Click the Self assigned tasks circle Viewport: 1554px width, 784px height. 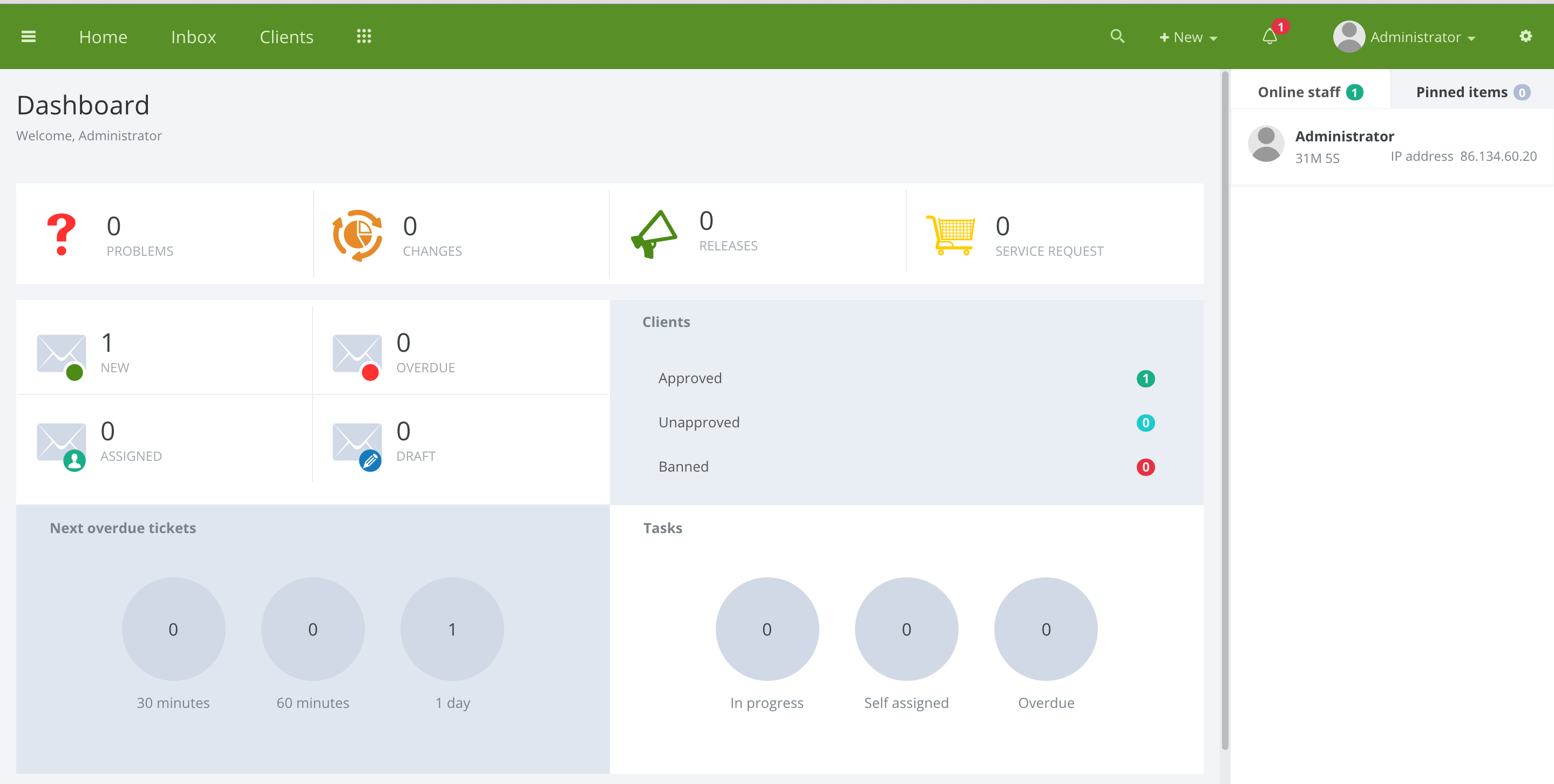pos(906,629)
